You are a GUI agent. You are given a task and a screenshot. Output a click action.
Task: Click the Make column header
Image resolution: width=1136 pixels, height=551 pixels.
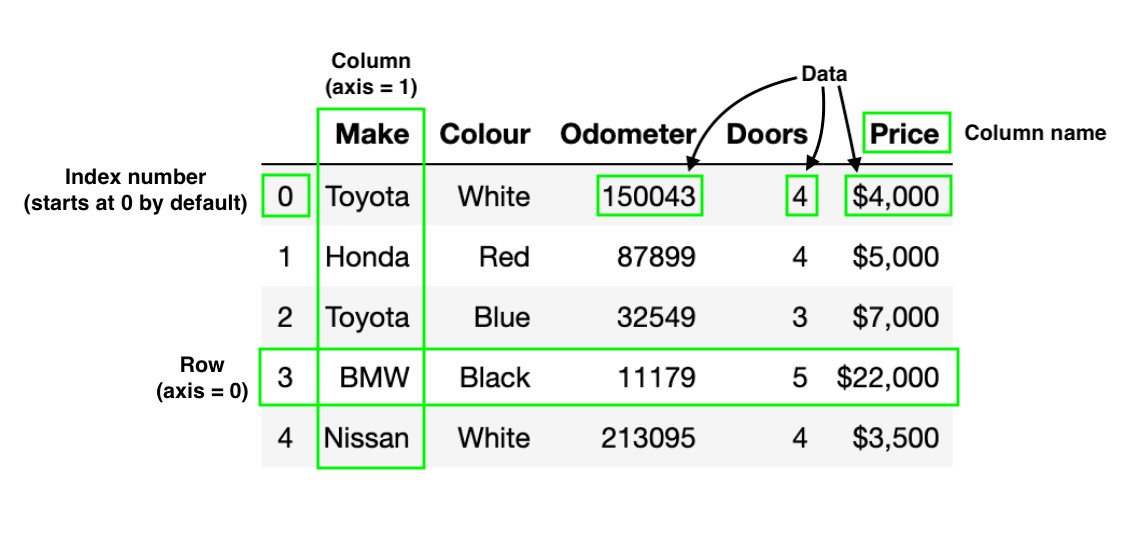point(372,134)
